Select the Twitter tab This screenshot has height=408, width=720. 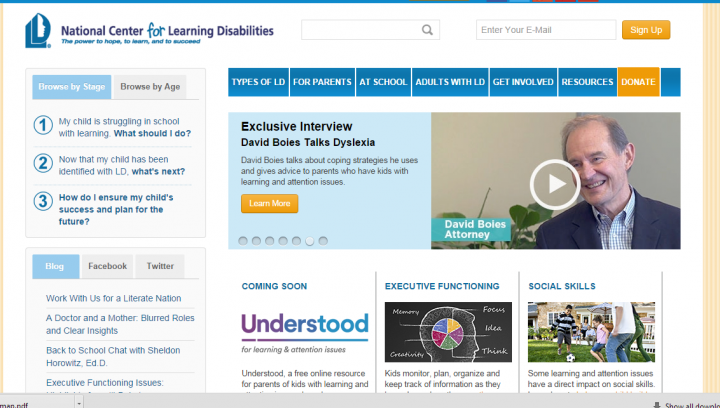coord(160,266)
